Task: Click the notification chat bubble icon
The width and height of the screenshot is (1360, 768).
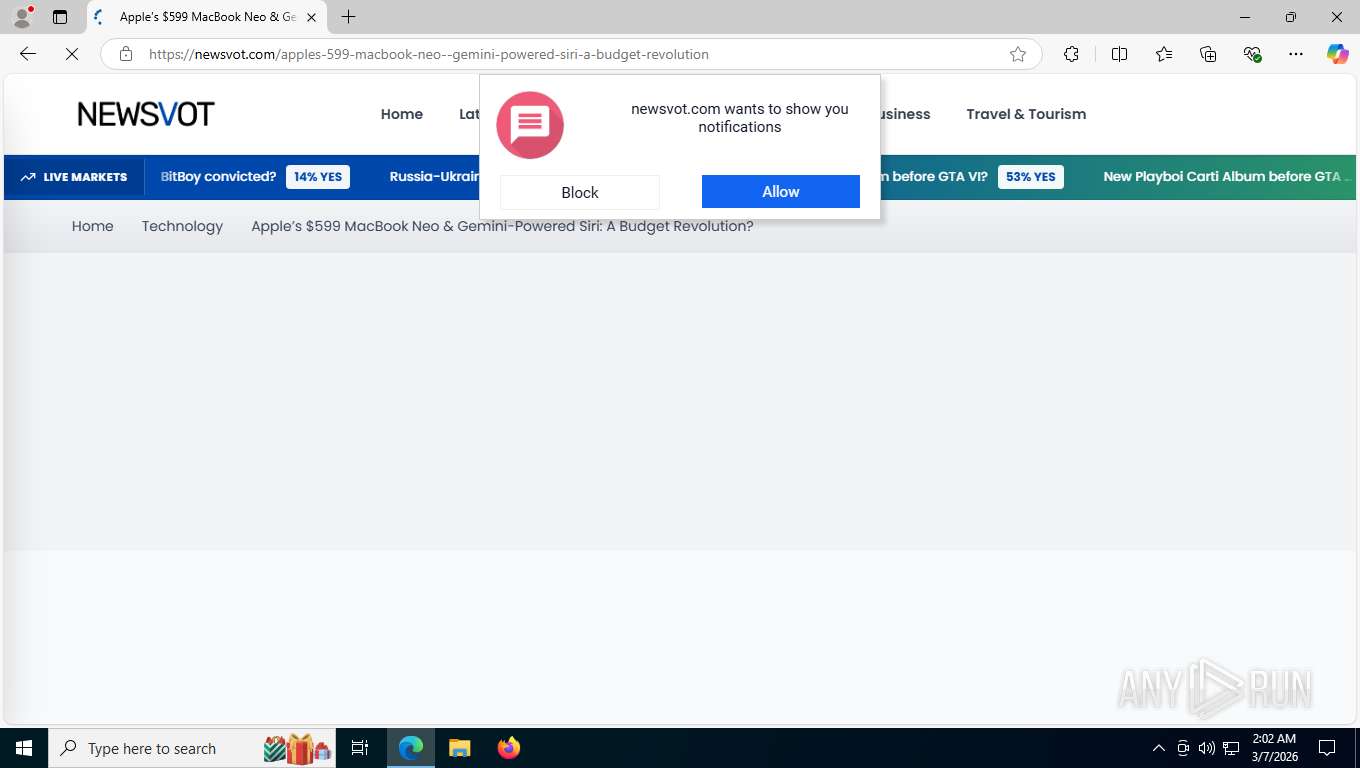Action: [x=530, y=125]
